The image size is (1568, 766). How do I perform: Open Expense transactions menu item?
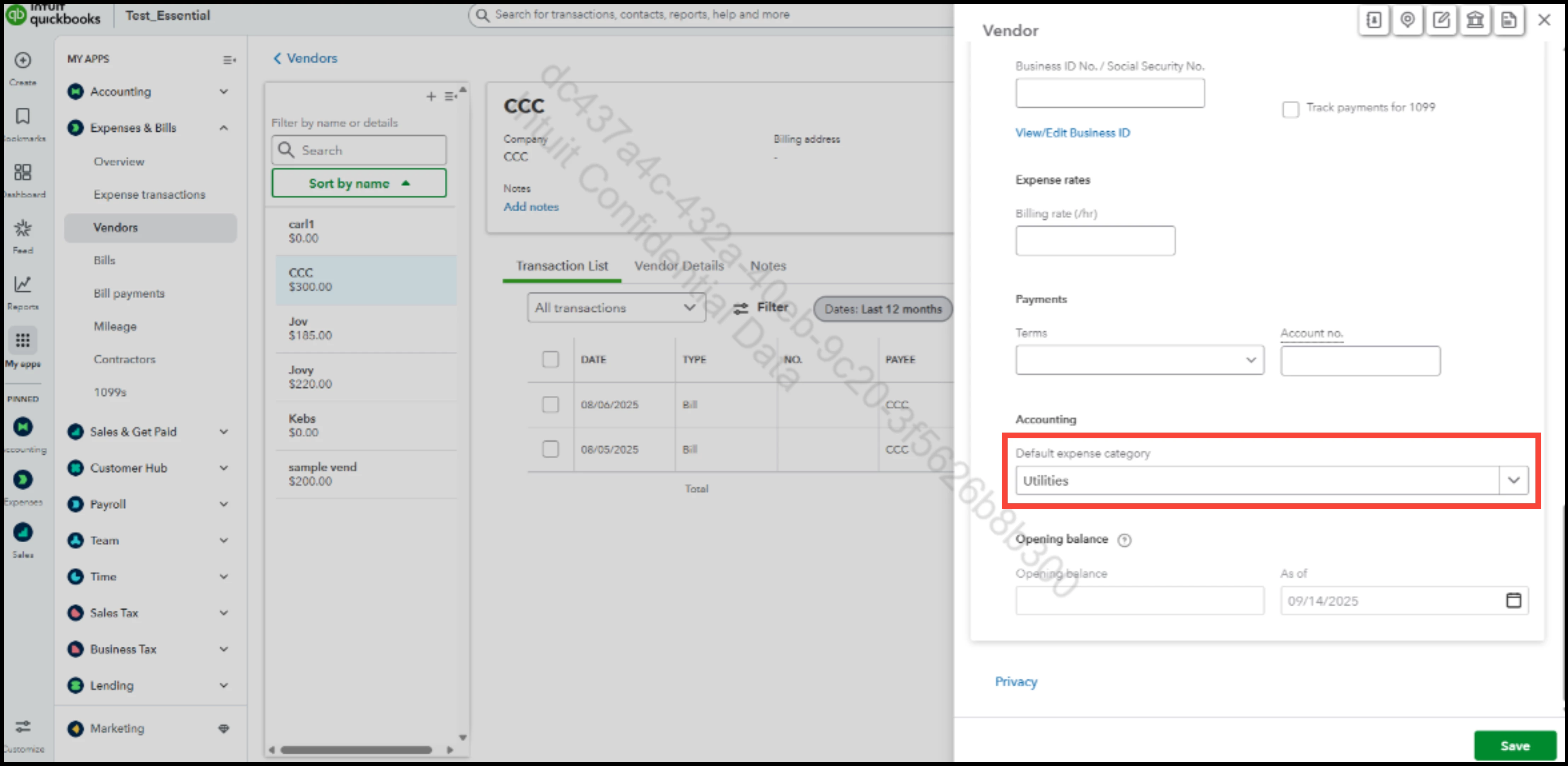149,194
